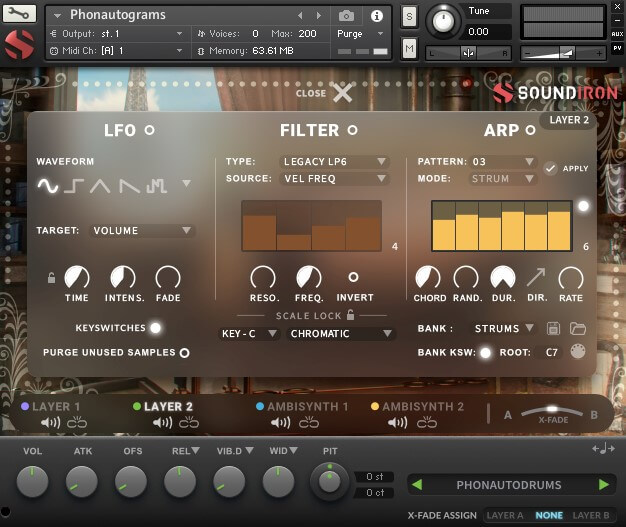
Task: Load ARP bank with folder icon
Action: [577, 329]
